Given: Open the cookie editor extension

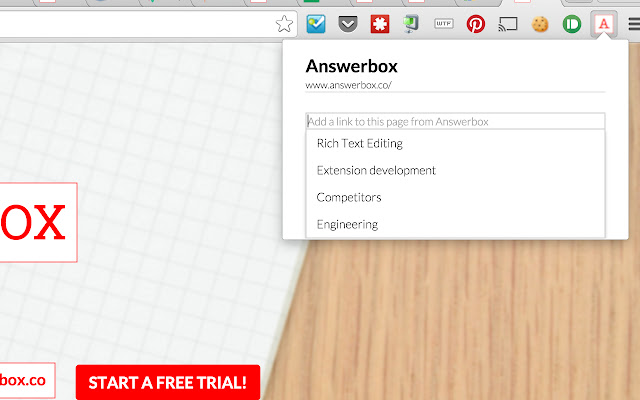Looking at the screenshot, I should point(540,24).
